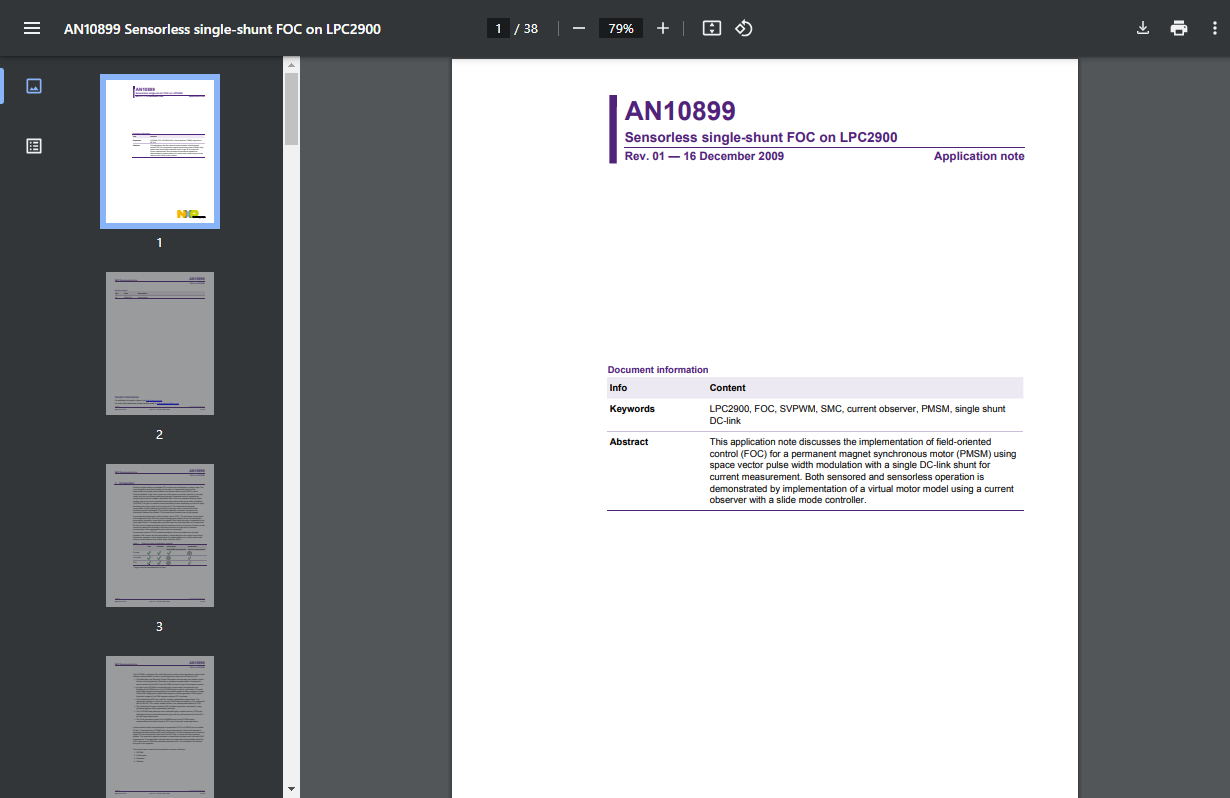Select the page 3 thumbnail

(x=160, y=535)
